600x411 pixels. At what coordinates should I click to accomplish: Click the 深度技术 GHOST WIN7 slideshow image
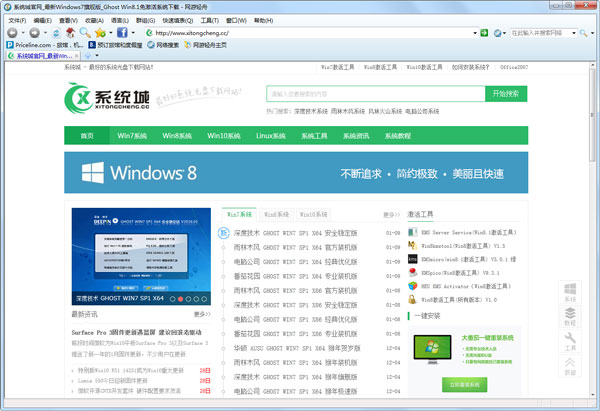(x=141, y=256)
